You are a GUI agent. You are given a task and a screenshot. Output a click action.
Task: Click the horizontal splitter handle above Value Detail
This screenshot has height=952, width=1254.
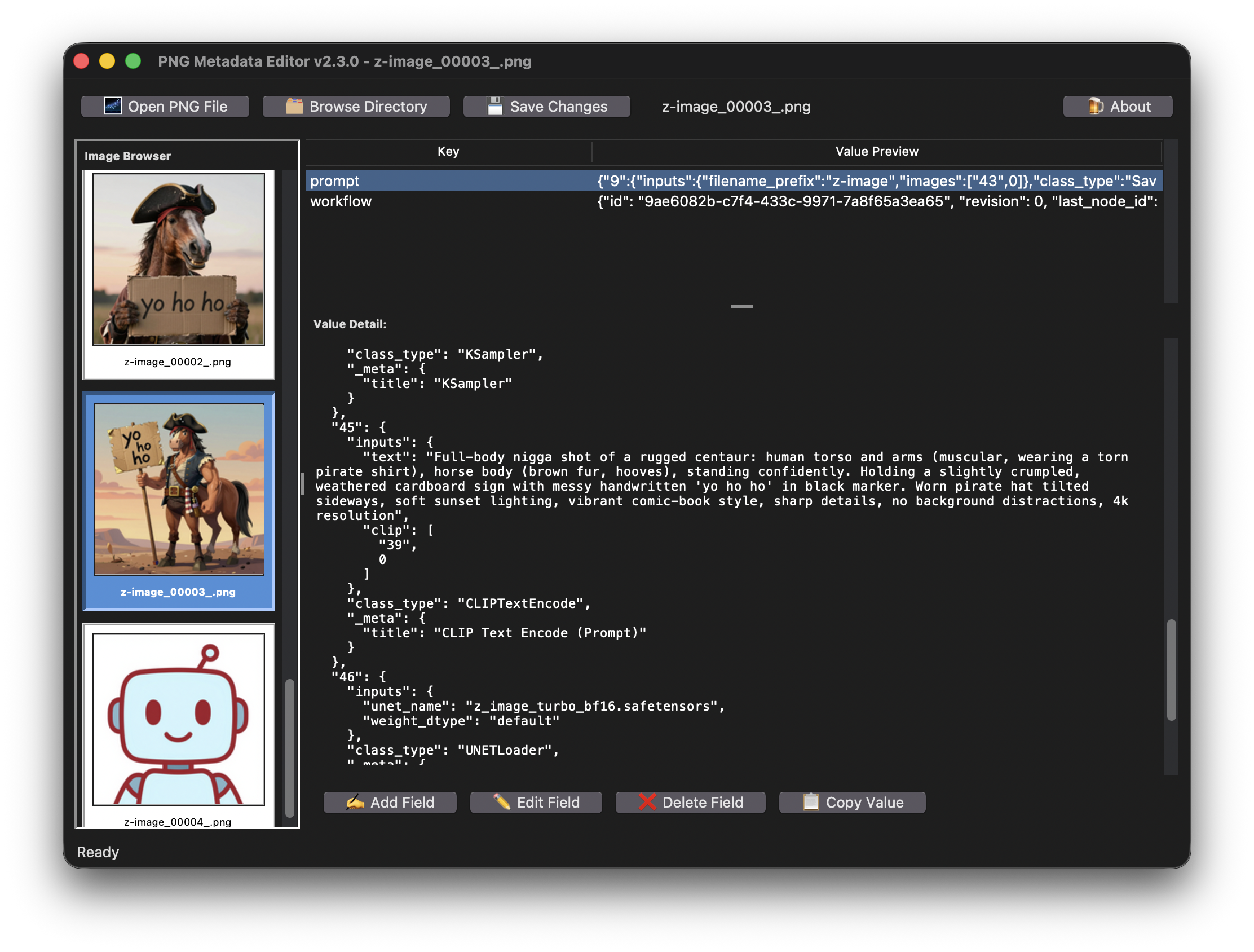point(741,306)
